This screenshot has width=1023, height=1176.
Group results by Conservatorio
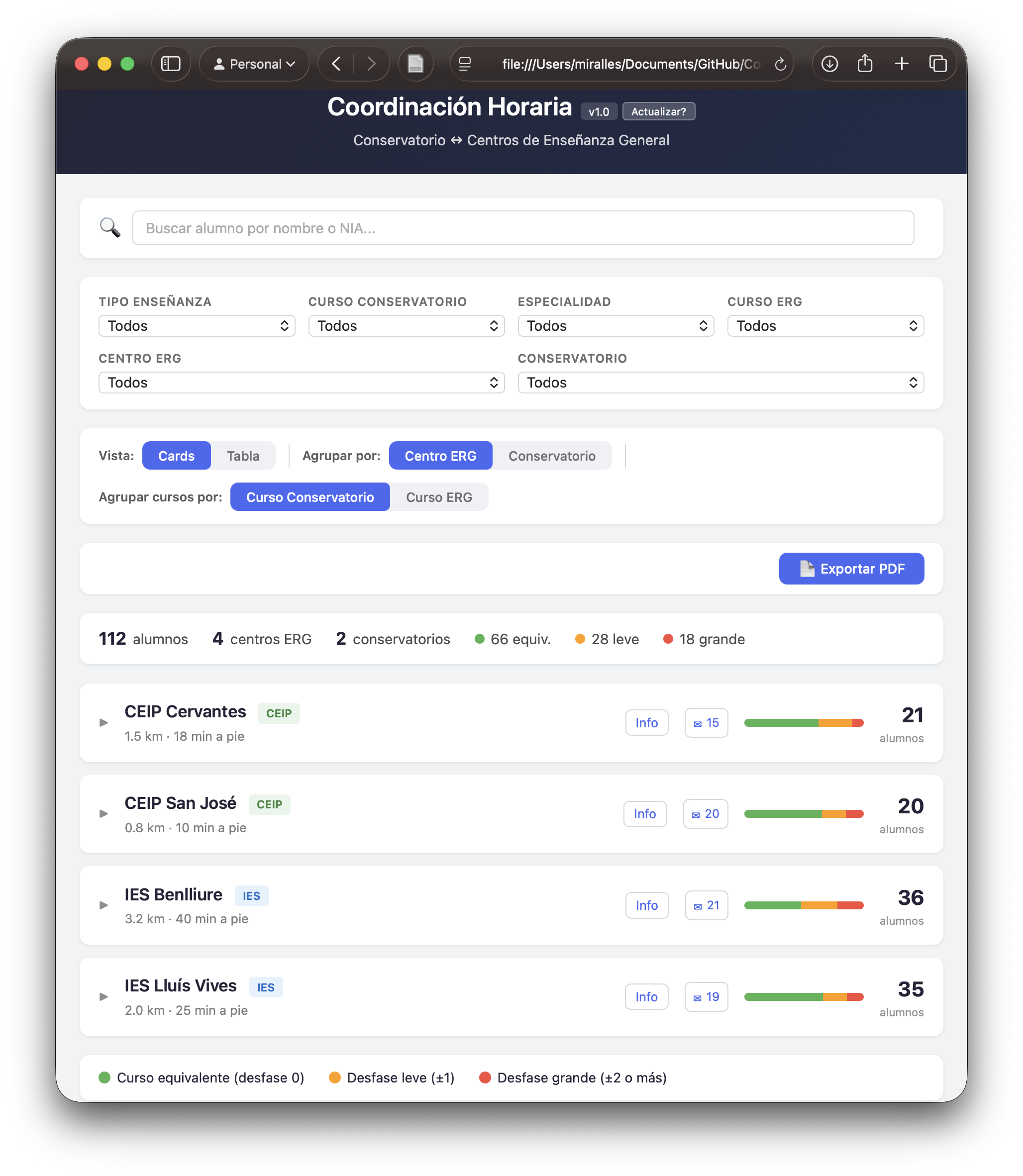tap(552, 455)
